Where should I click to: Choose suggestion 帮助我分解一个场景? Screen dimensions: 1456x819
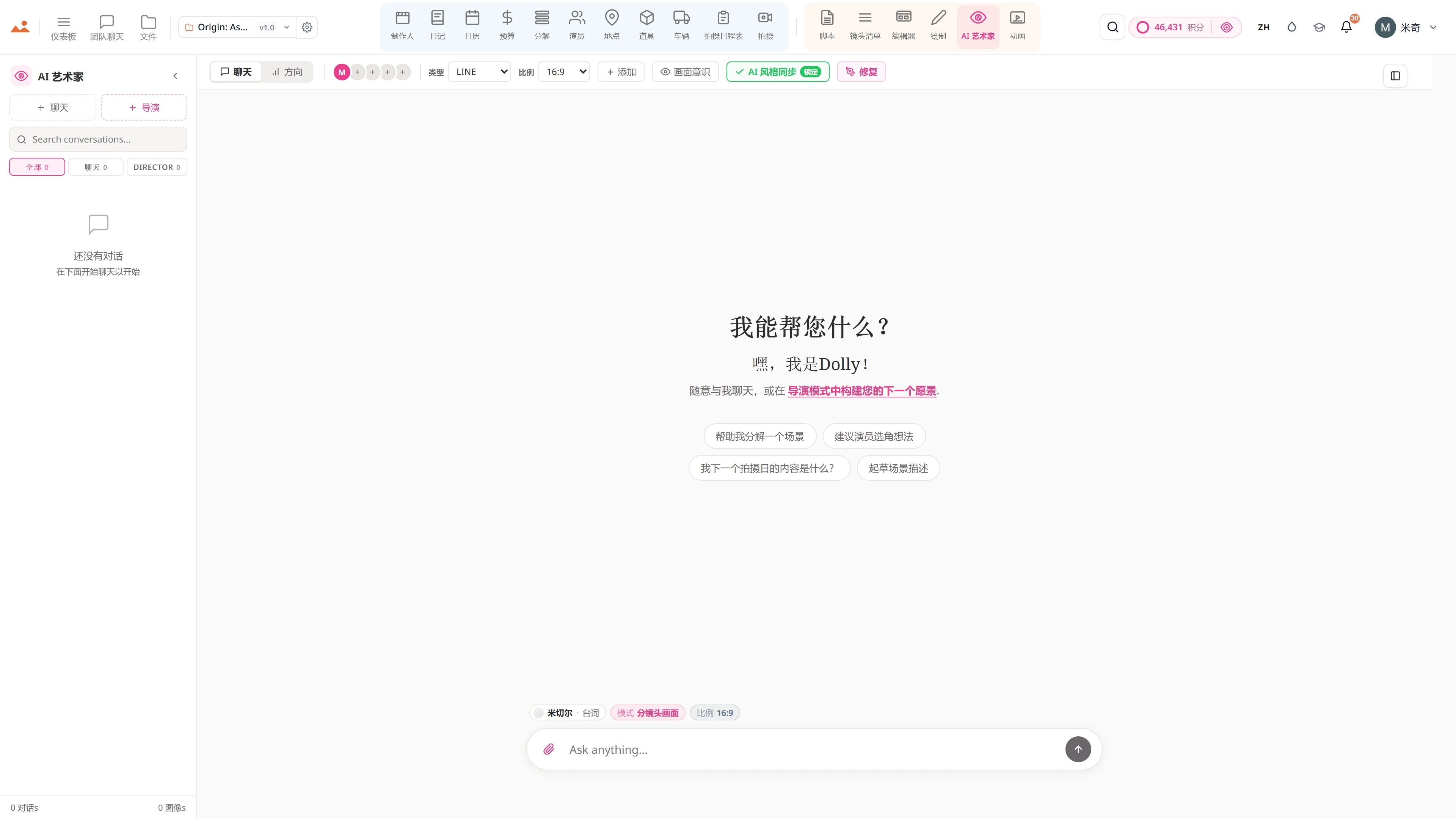coord(759,436)
